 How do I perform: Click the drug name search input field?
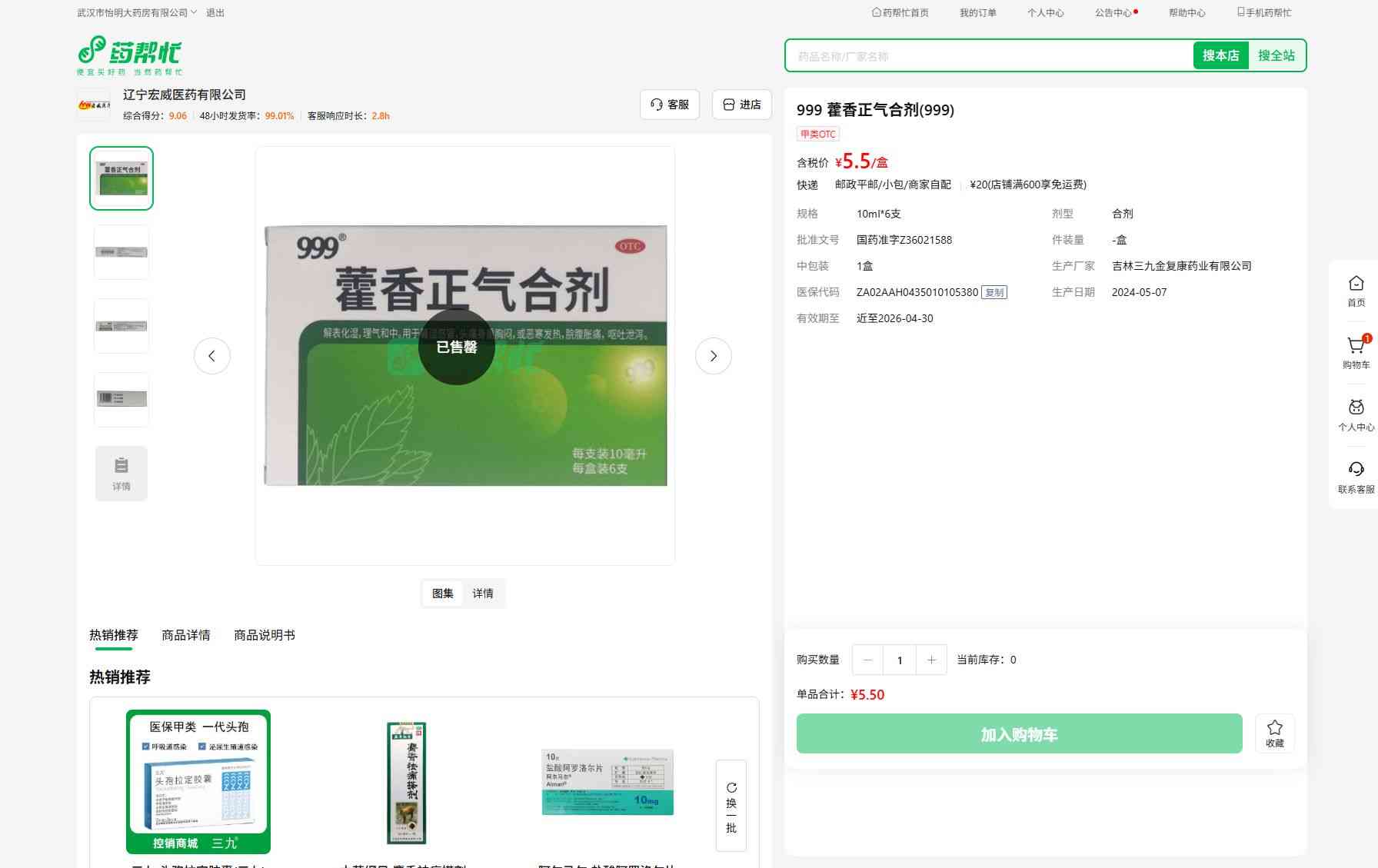pyautogui.click(x=988, y=56)
